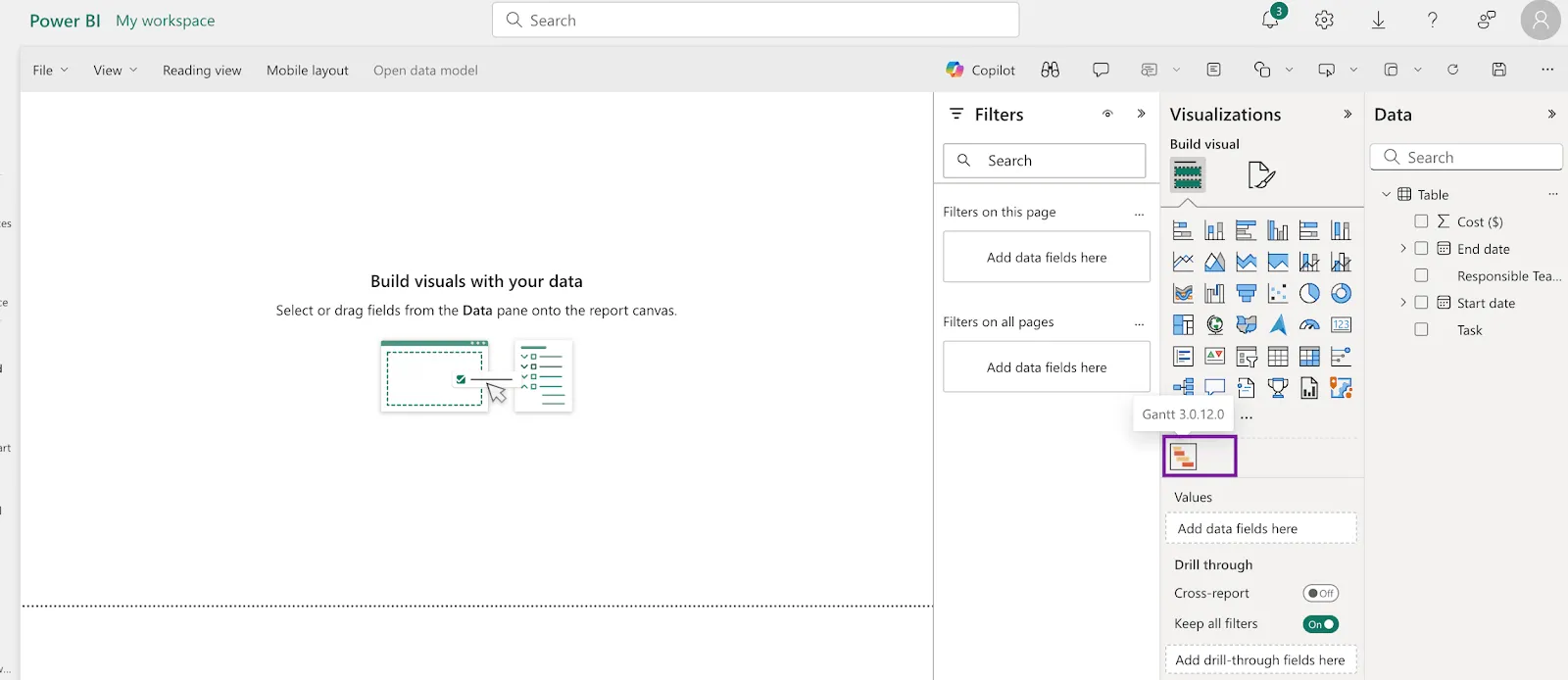Open the Copilot button
This screenshot has width=1568, height=680.
pyautogui.click(x=980, y=70)
